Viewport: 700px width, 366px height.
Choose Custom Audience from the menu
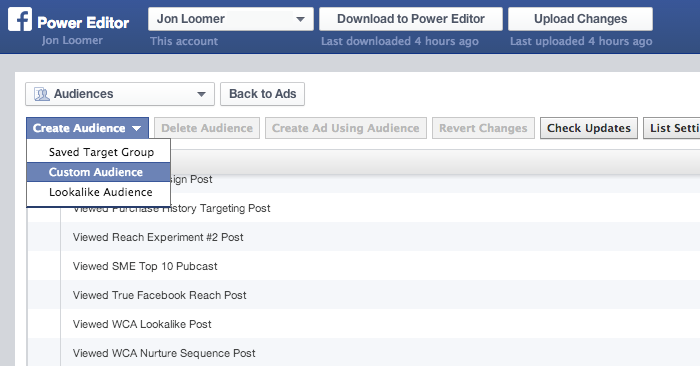[x=99, y=172]
